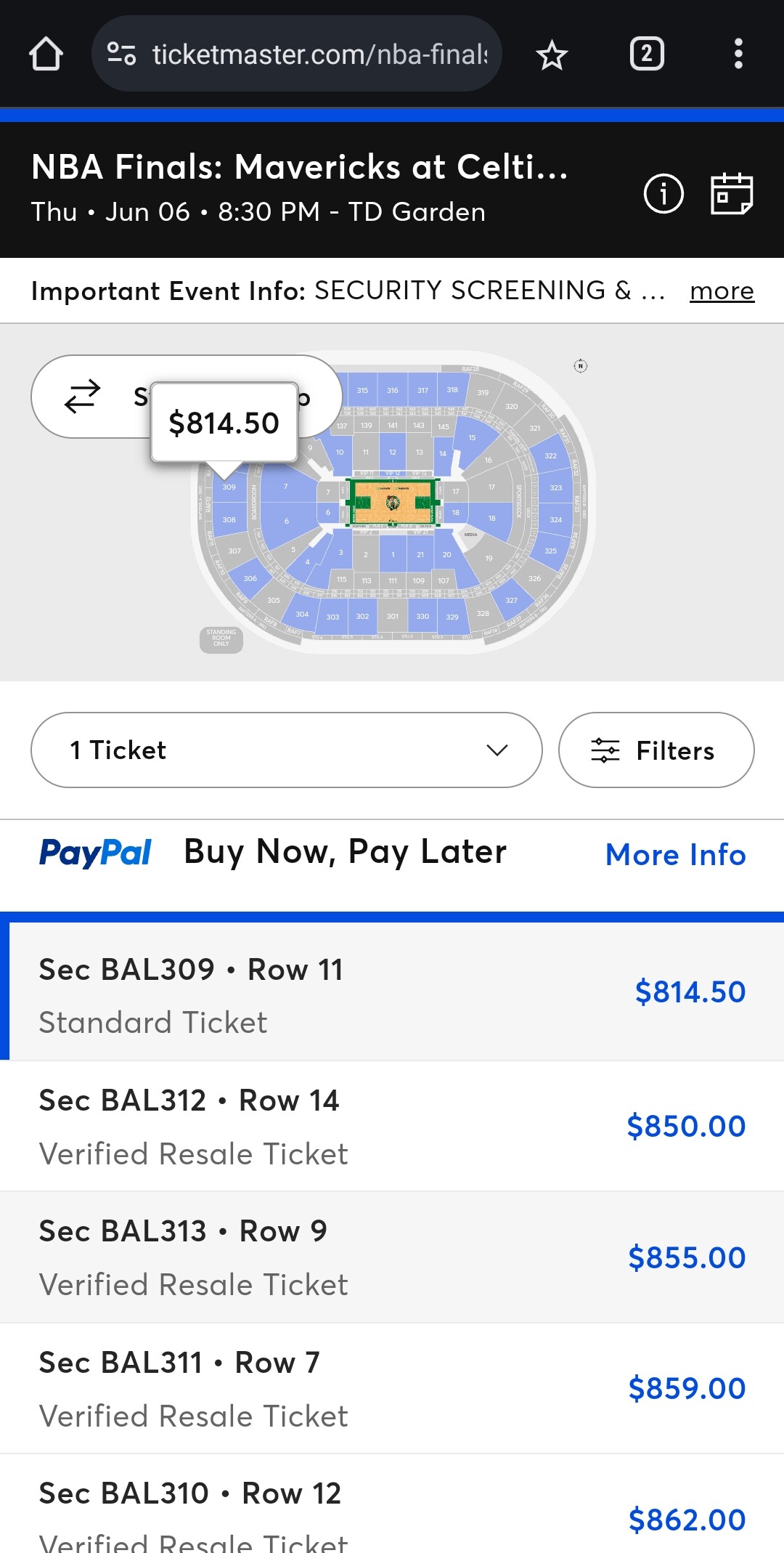
Task: Open the browser three-dot overflow menu
Action: 738,54
